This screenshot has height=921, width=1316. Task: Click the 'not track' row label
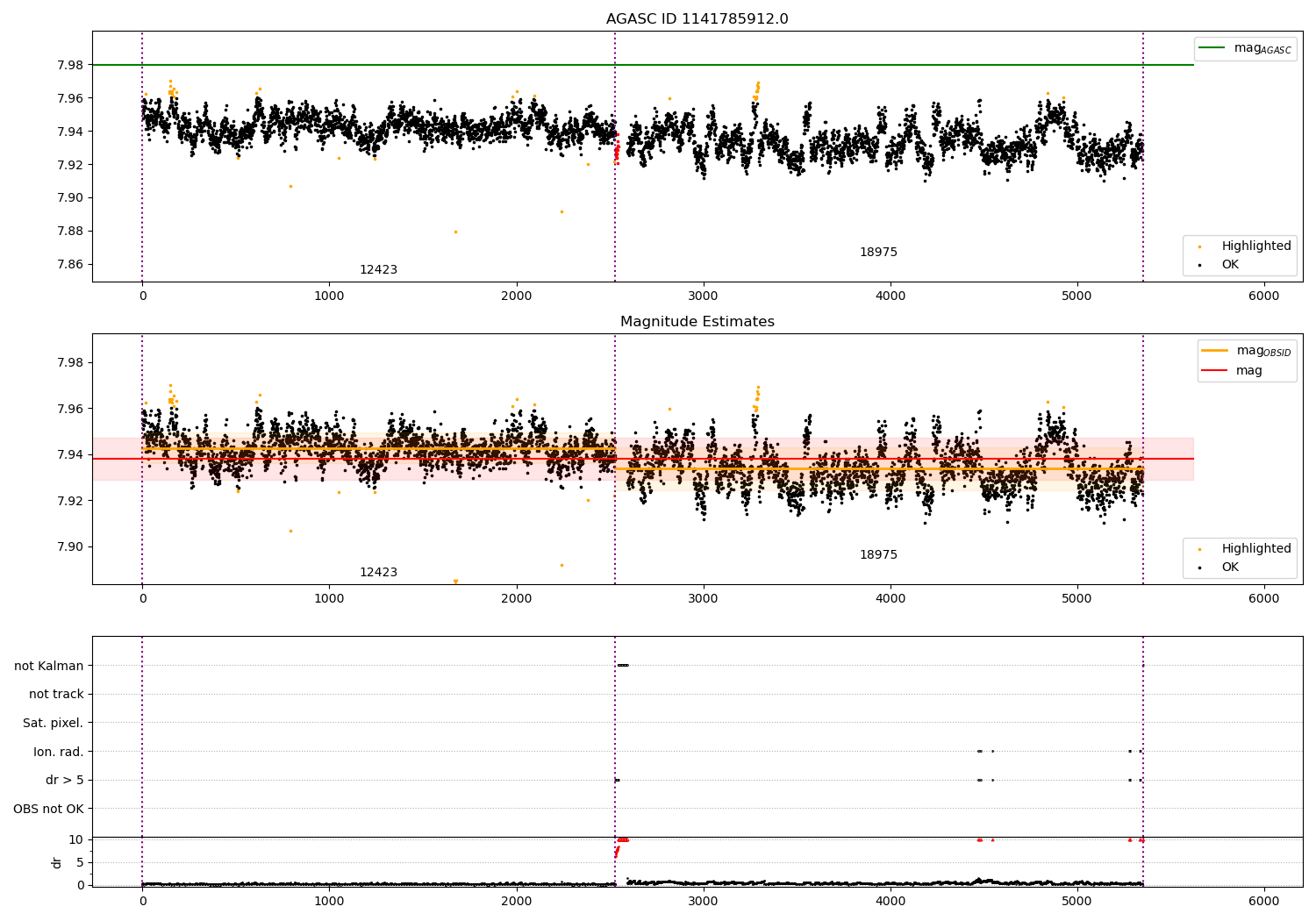56,695
